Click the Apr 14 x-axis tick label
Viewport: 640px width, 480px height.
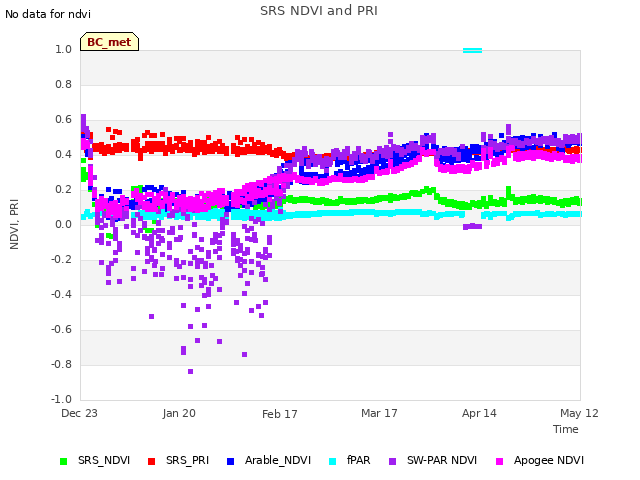point(479,413)
